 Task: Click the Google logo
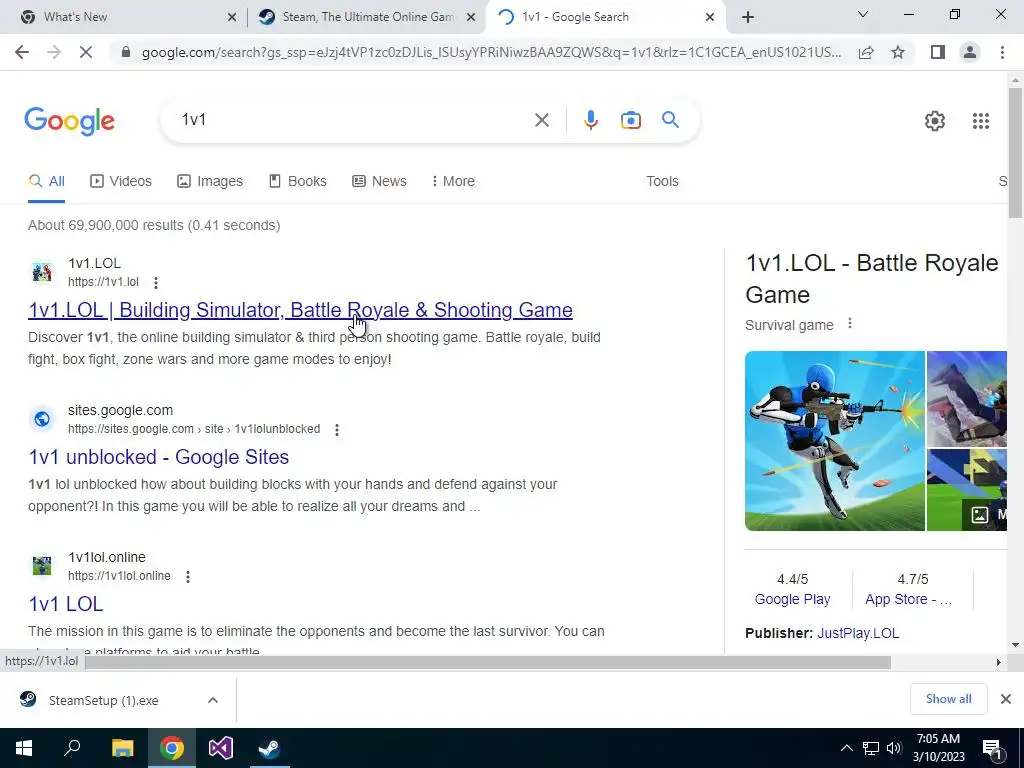coord(69,121)
